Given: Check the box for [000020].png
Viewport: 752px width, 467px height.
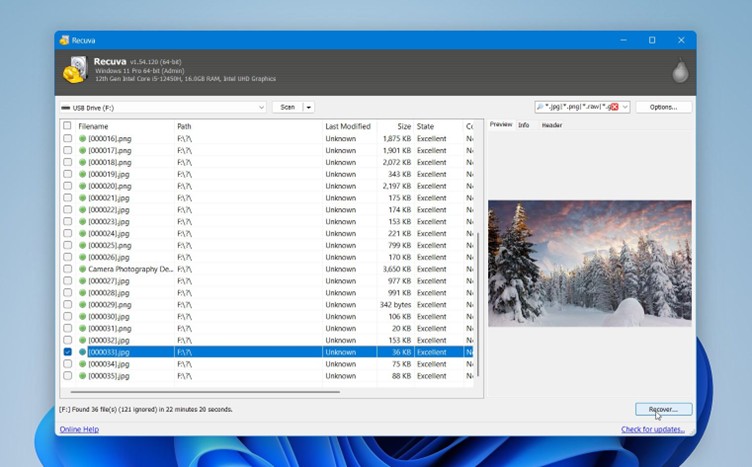Looking at the screenshot, I should click(67, 186).
